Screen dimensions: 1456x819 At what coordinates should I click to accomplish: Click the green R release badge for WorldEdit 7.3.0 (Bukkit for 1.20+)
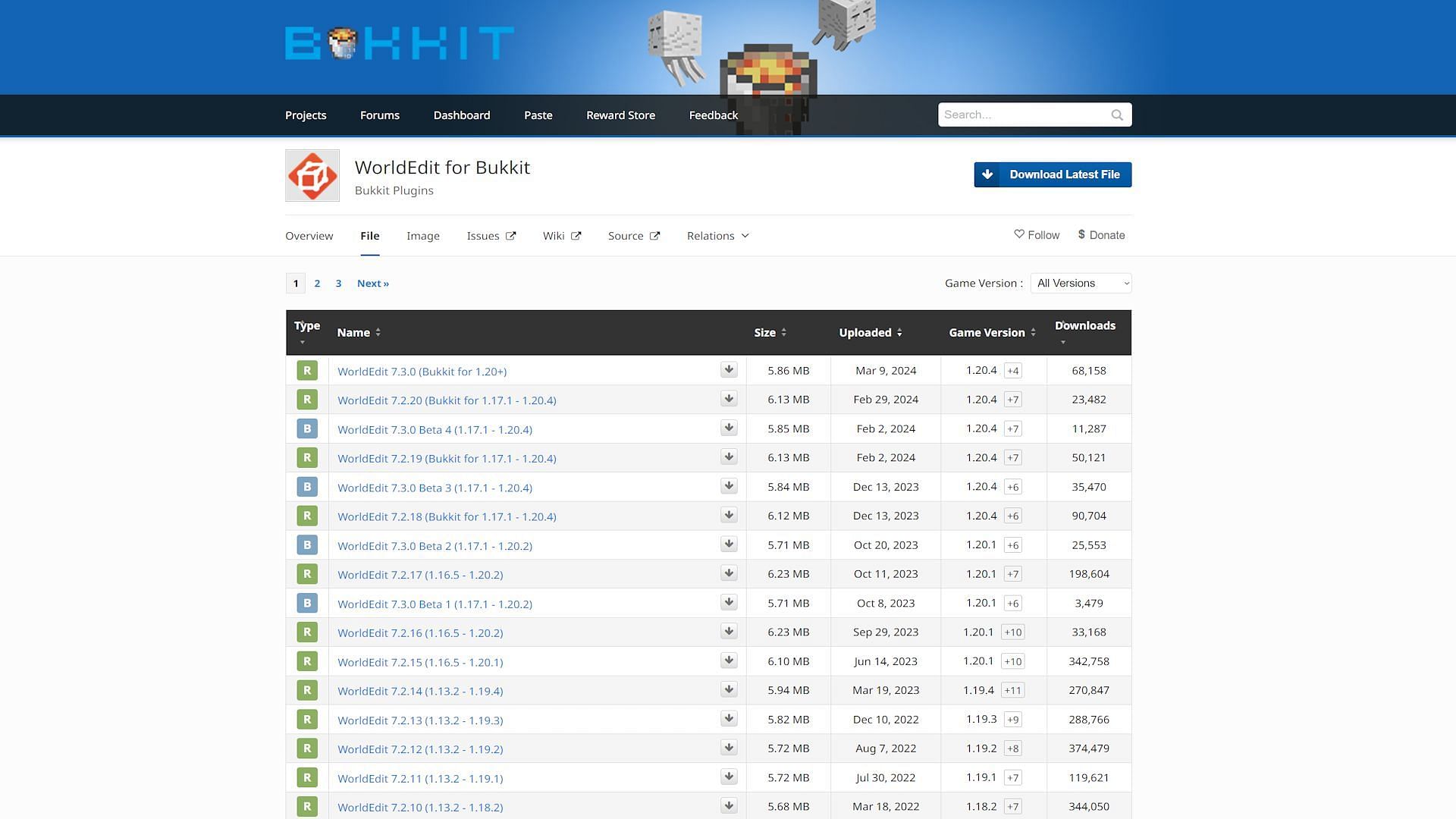(307, 371)
